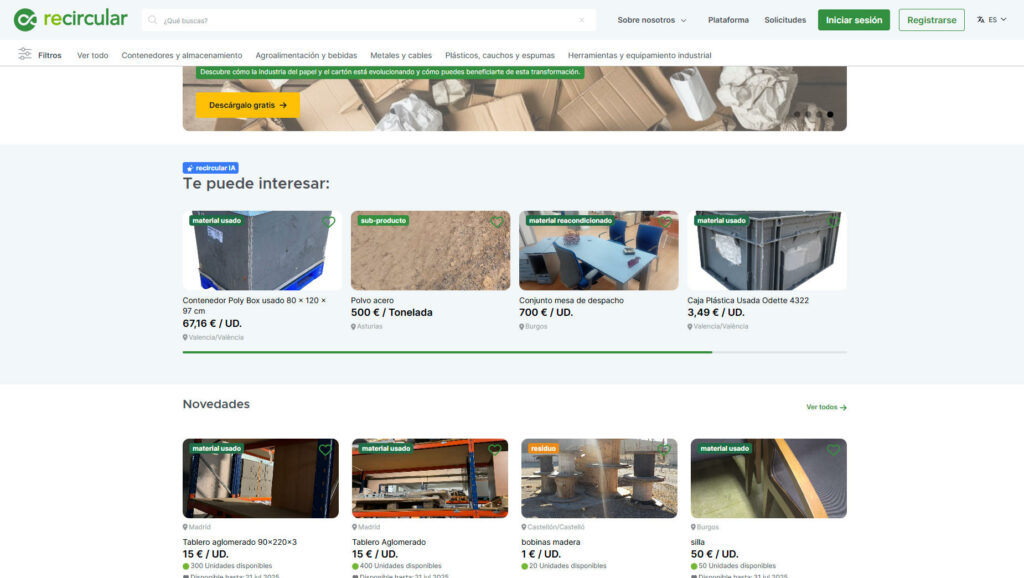Viewport: 1024px width, 578px height.
Task: Open Solicitudes page
Action: coord(785,20)
